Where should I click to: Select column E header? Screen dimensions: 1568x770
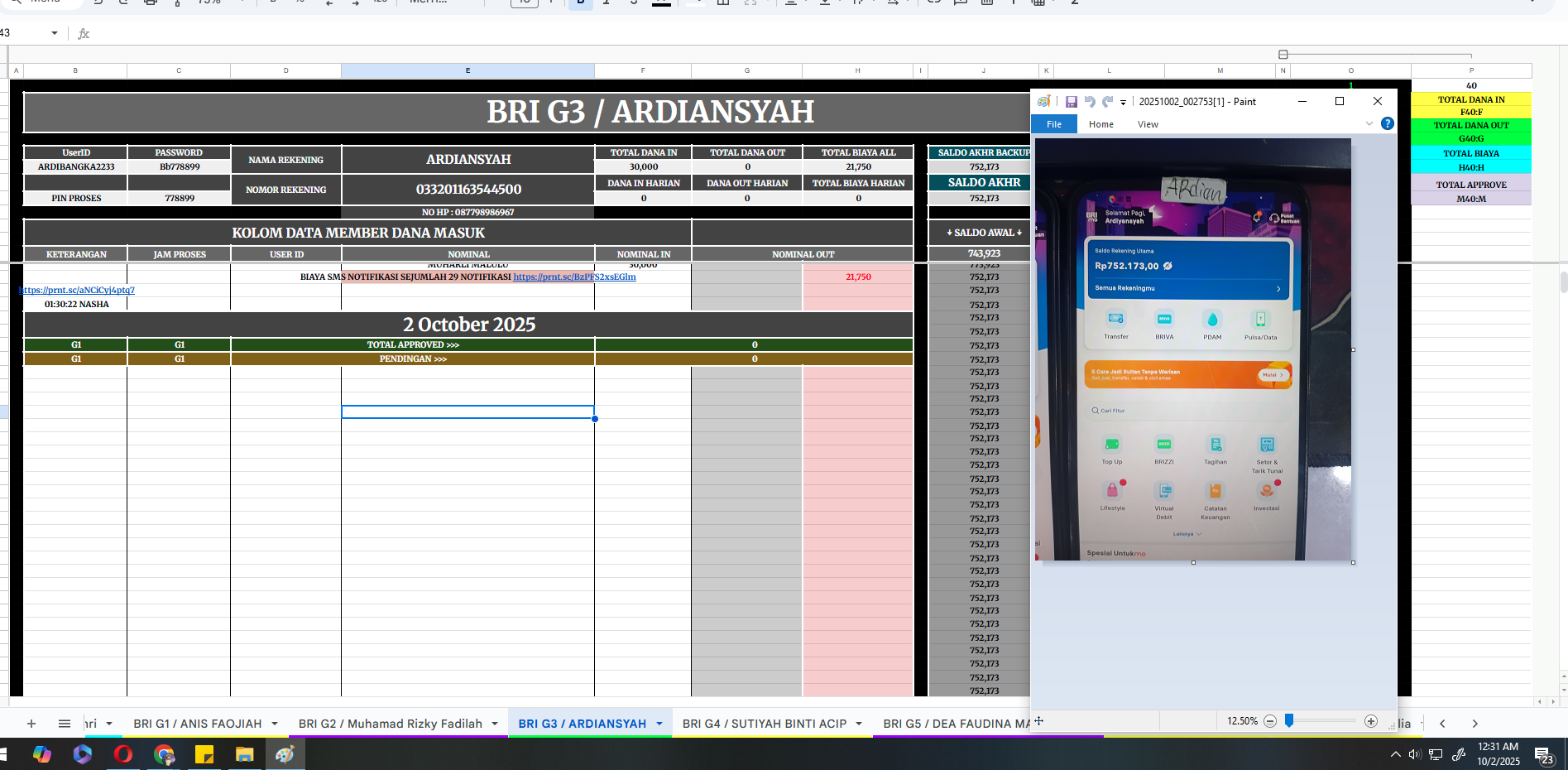468,70
